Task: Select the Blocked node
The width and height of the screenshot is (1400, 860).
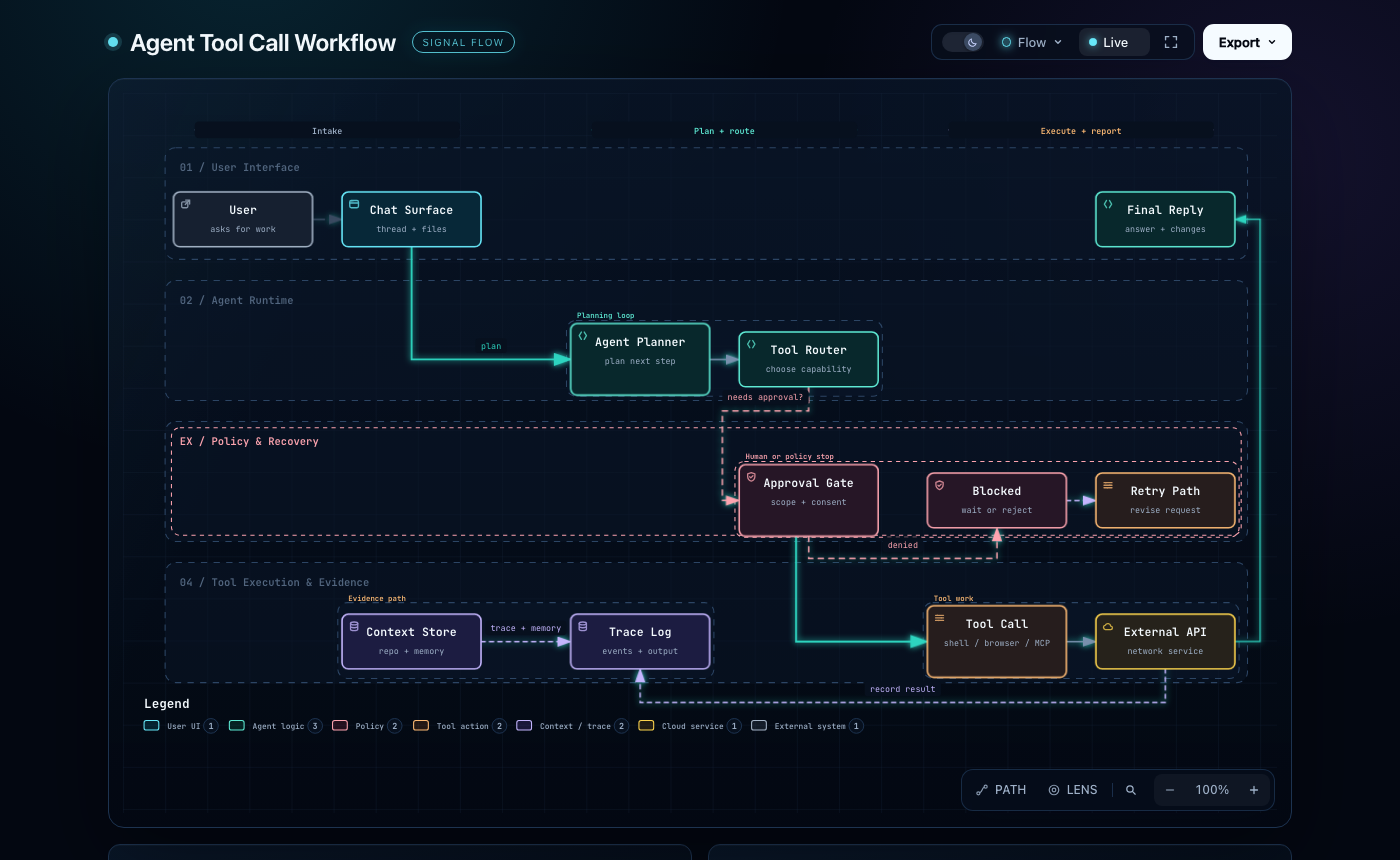Action: coord(997,500)
